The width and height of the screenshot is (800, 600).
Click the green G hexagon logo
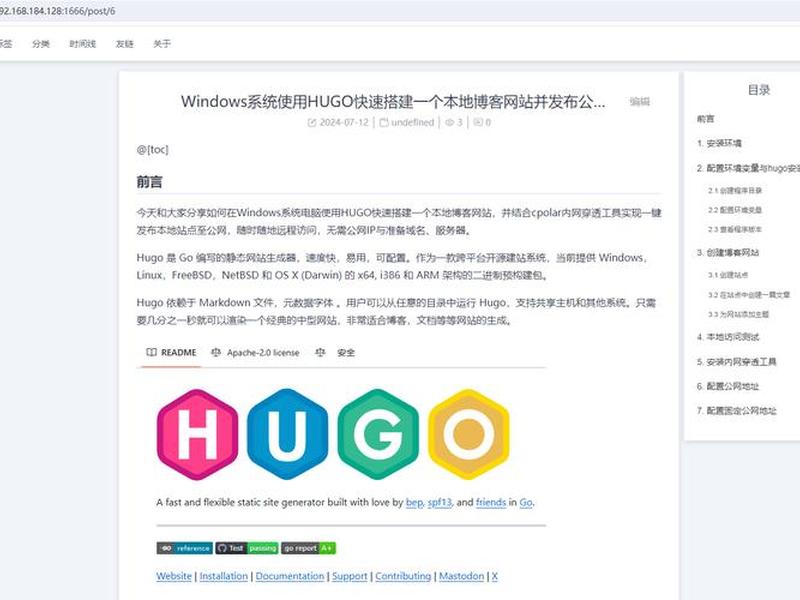(378, 435)
